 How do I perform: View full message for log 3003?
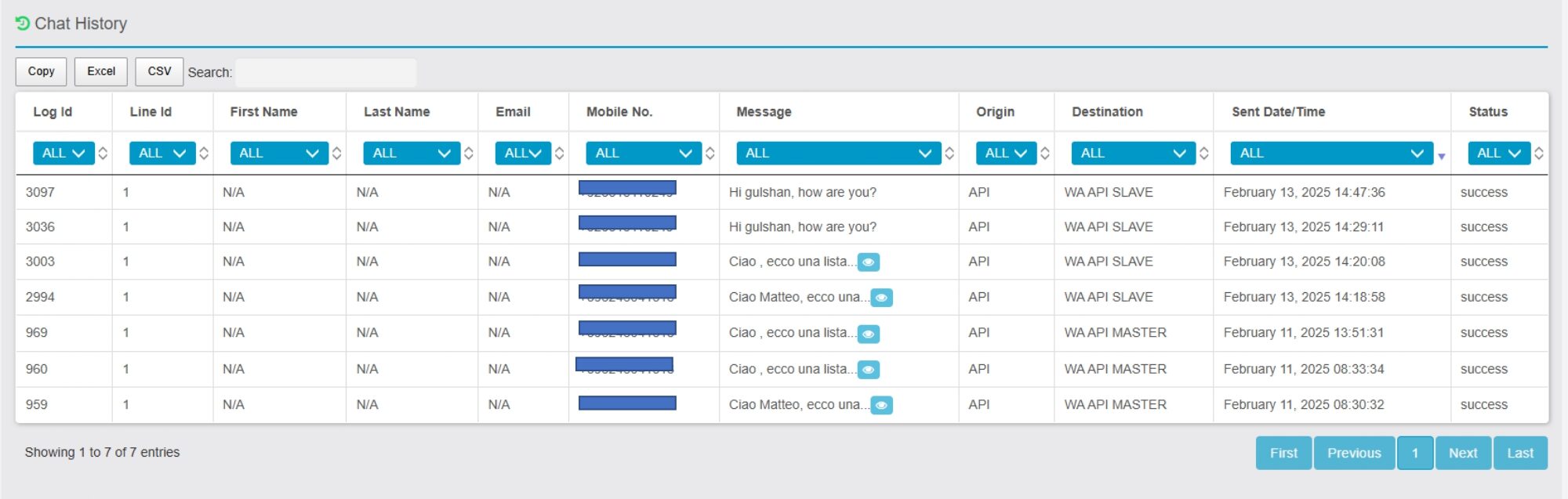click(x=868, y=262)
